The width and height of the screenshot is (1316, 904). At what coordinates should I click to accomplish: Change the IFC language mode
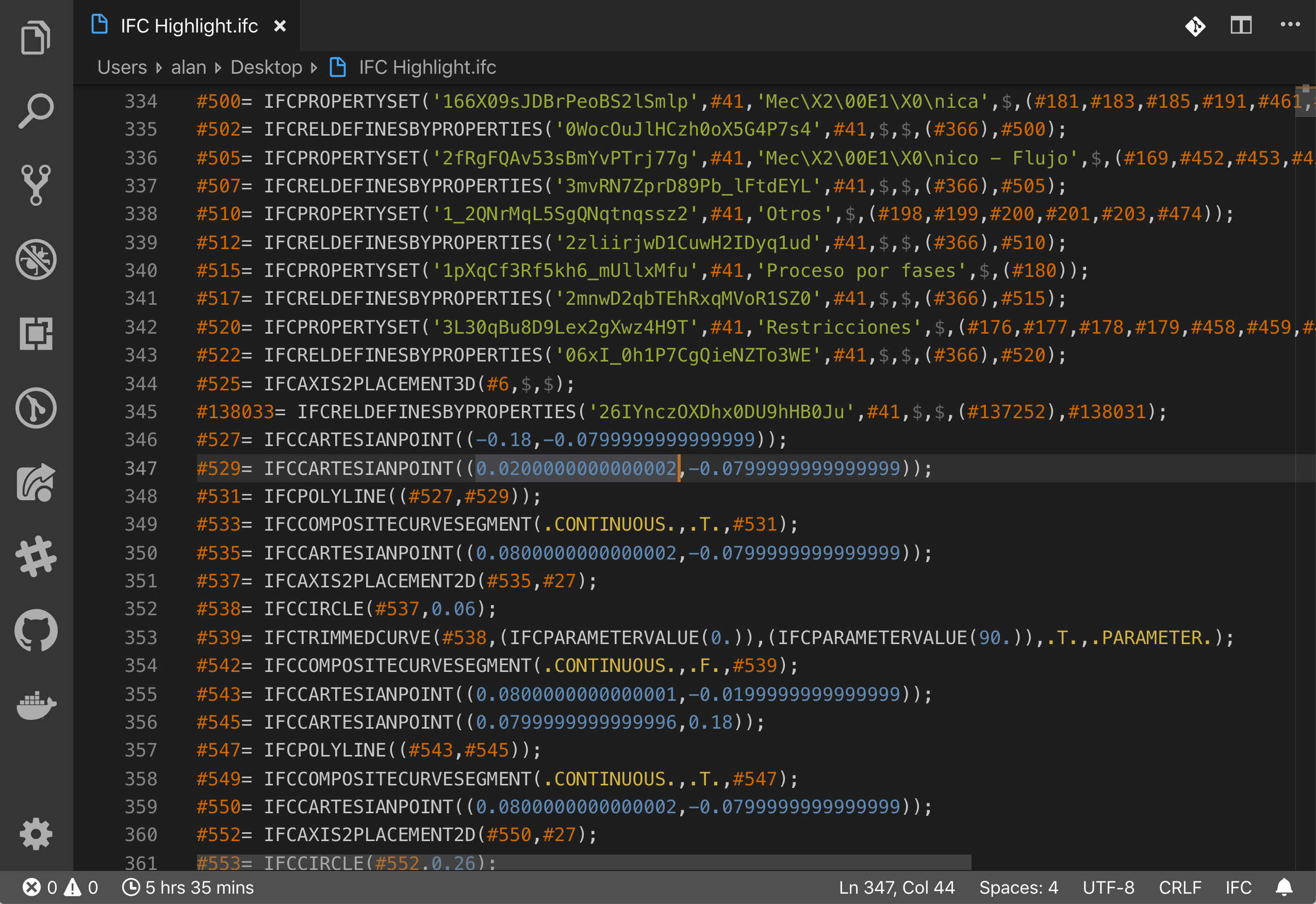click(1239, 887)
